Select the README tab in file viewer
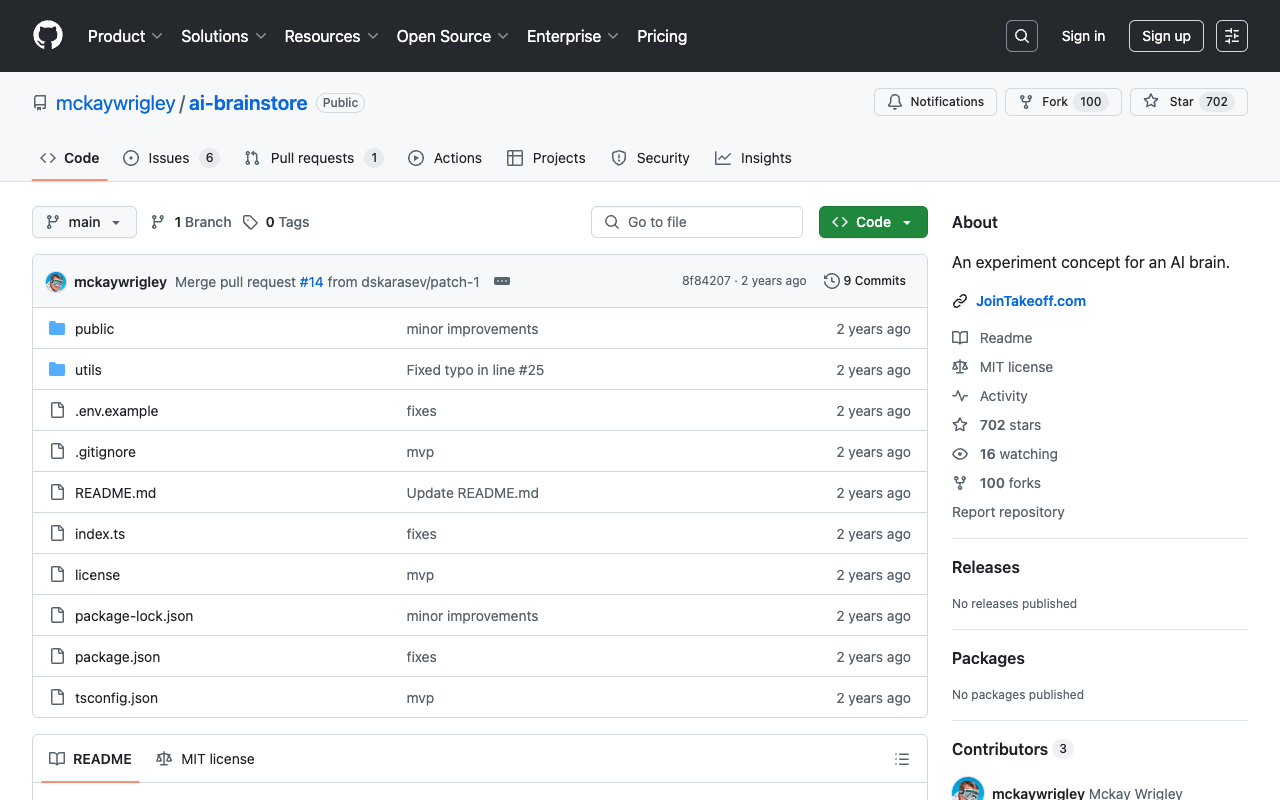The image size is (1280, 800). 90,759
